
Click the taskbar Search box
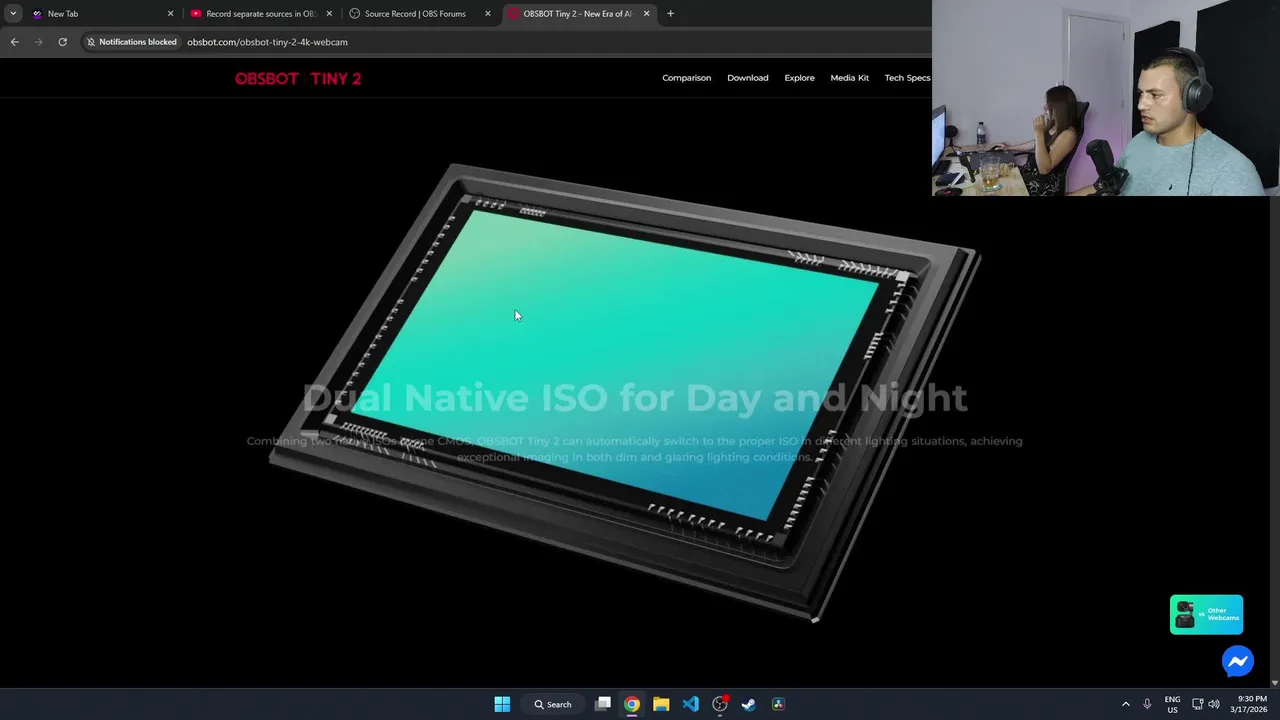point(553,704)
